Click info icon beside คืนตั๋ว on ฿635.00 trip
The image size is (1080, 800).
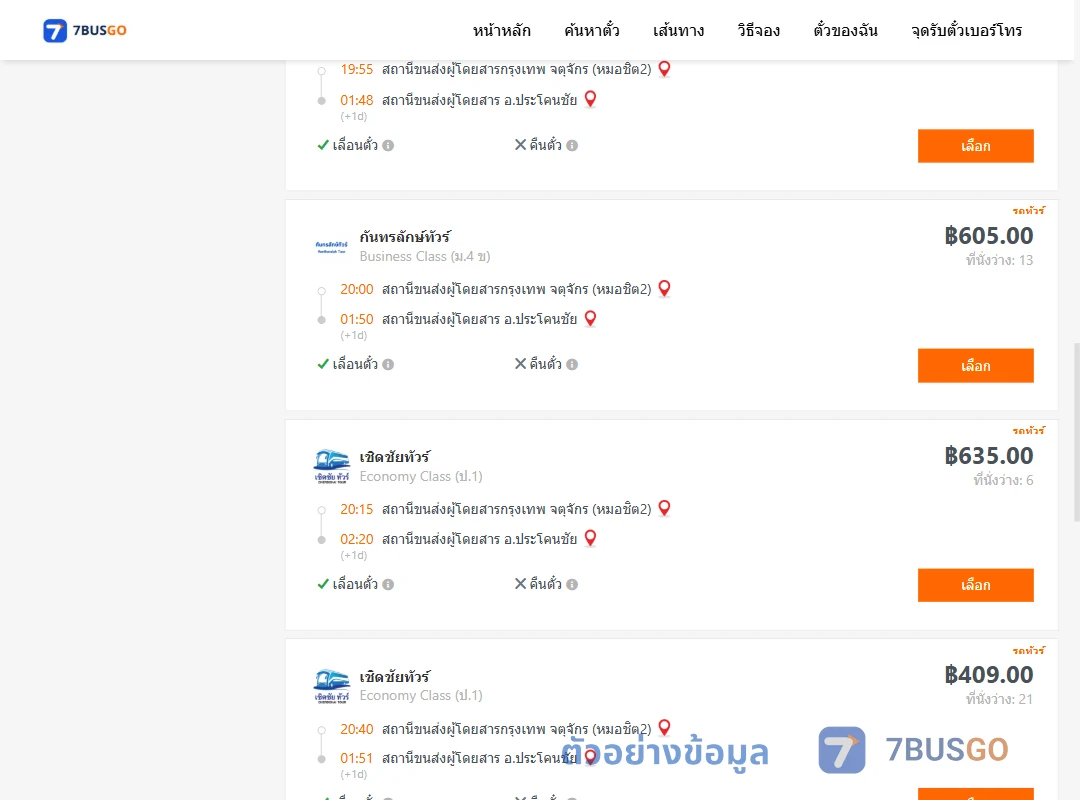pyautogui.click(x=572, y=584)
